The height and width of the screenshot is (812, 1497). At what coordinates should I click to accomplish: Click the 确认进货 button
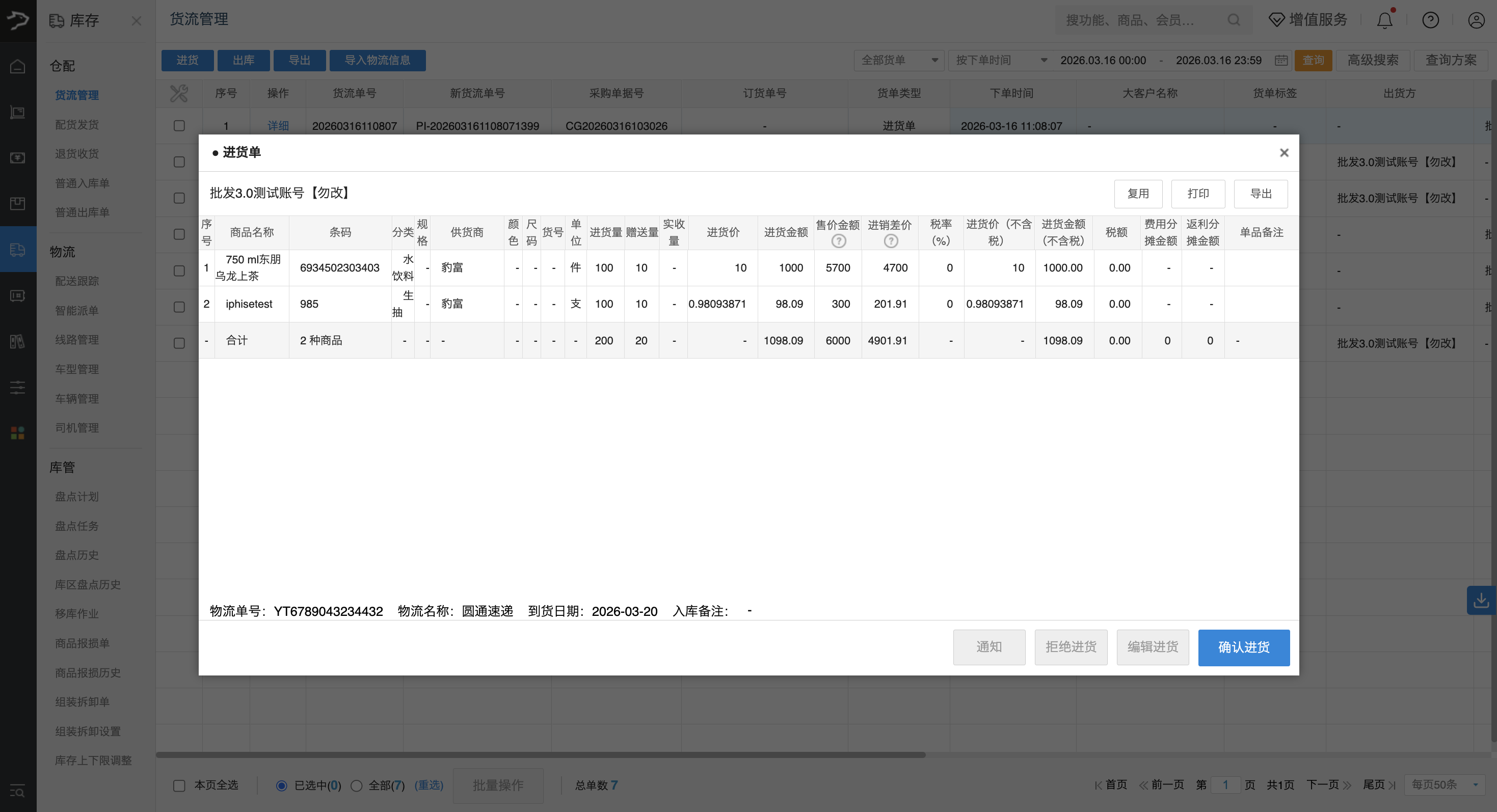1243,647
